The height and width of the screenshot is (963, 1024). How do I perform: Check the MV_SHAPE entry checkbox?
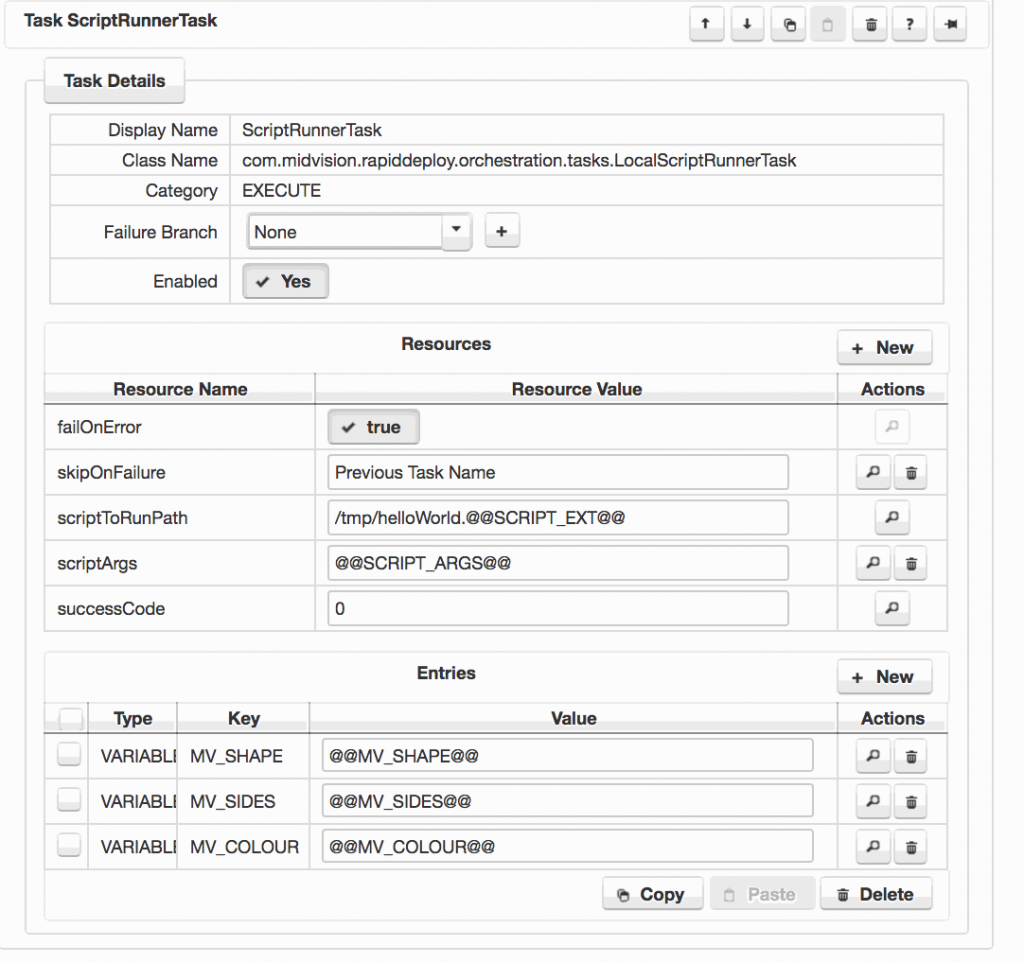pos(69,755)
